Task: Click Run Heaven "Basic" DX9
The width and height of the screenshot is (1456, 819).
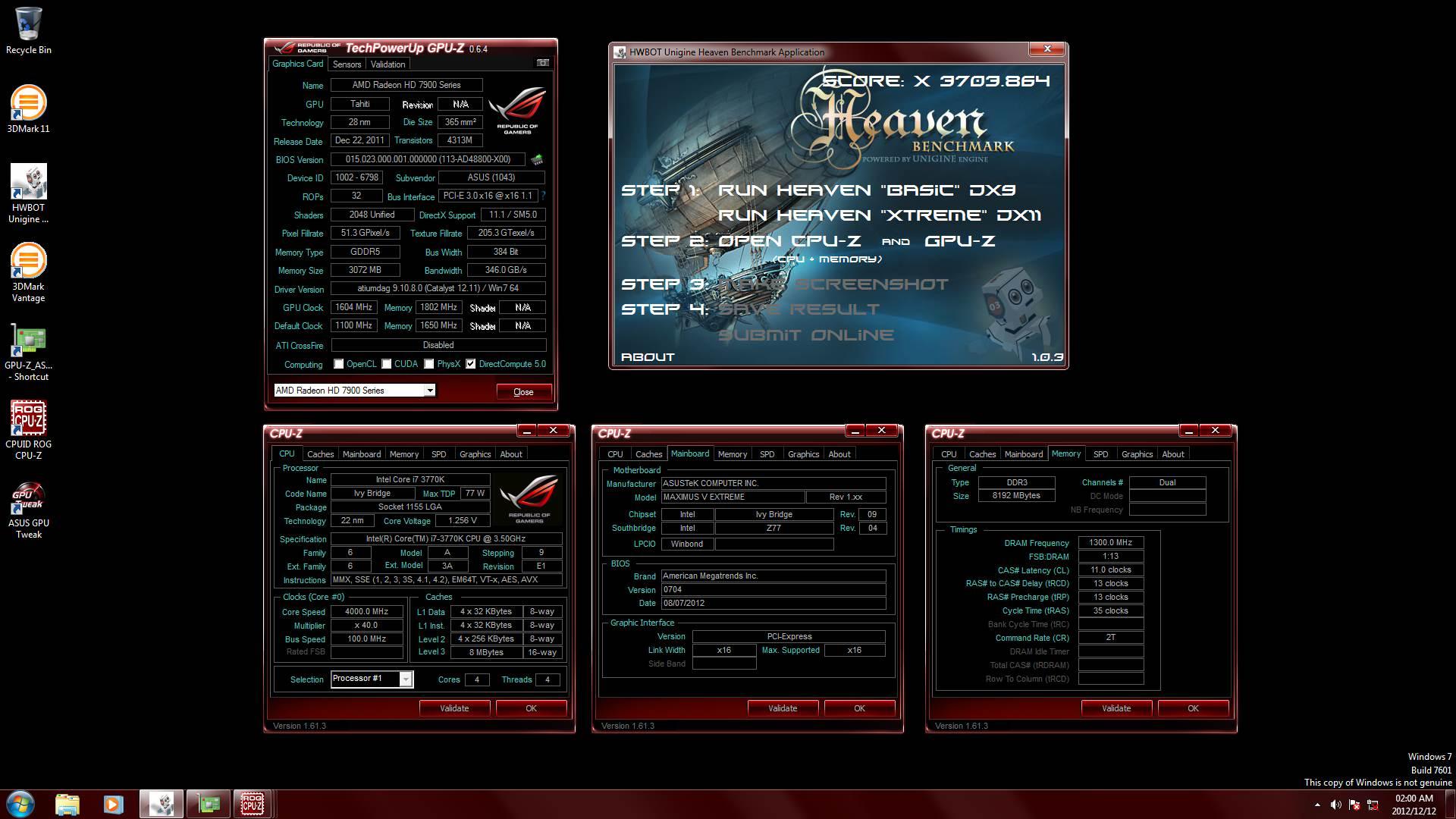Action: (x=867, y=190)
